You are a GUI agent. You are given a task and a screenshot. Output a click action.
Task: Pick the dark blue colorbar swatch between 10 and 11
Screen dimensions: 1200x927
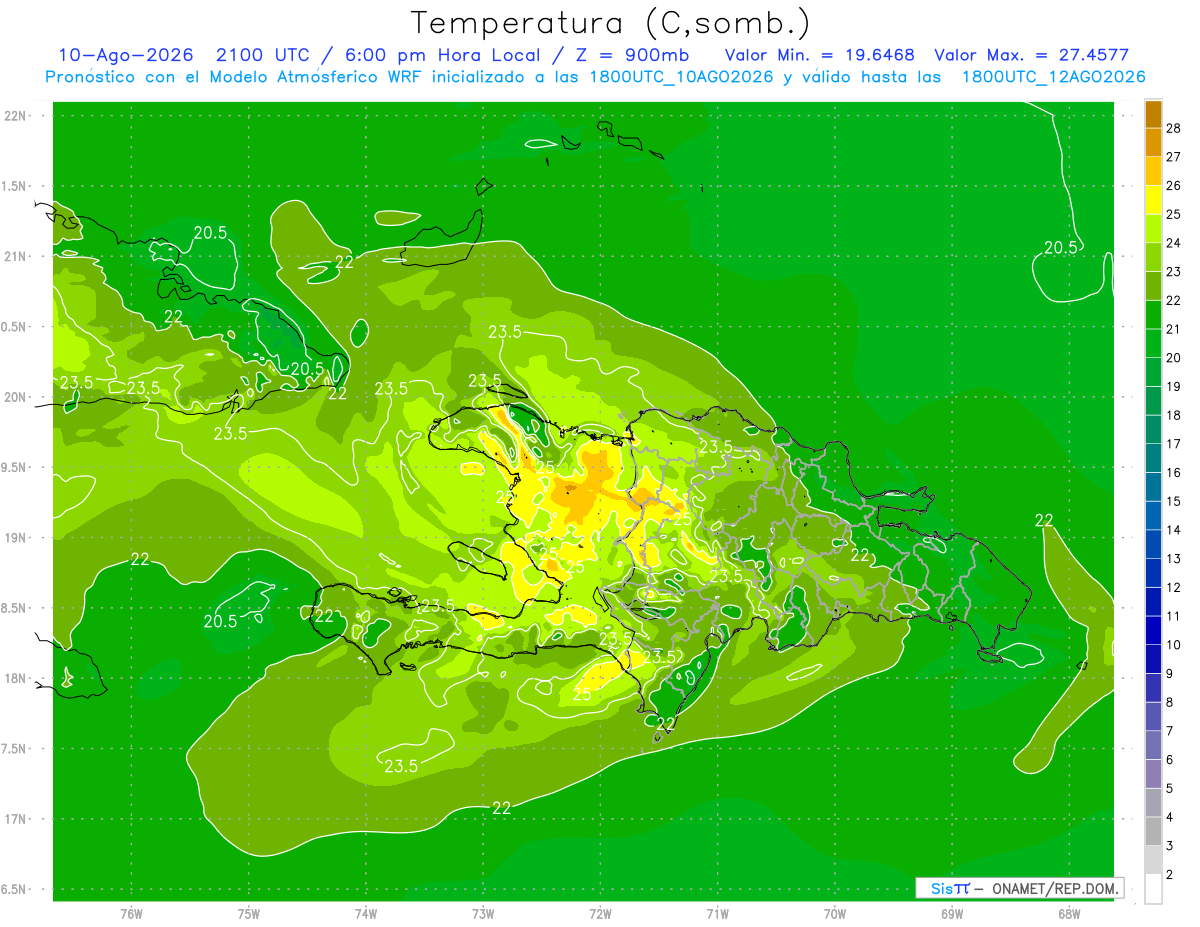pyautogui.click(x=1154, y=630)
